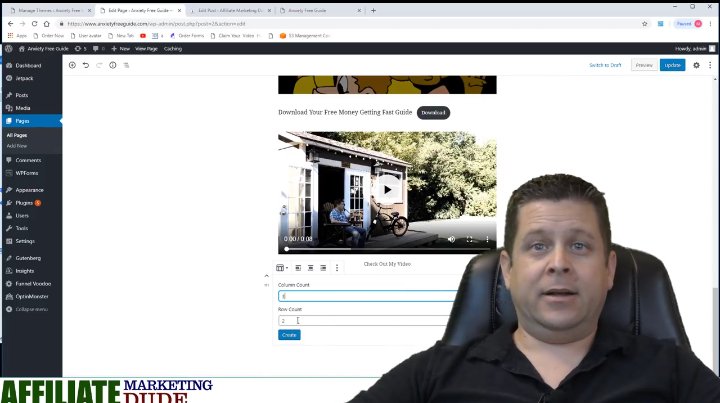Open video player overflow menu
The image size is (720, 403).
click(x=487, y=239)
